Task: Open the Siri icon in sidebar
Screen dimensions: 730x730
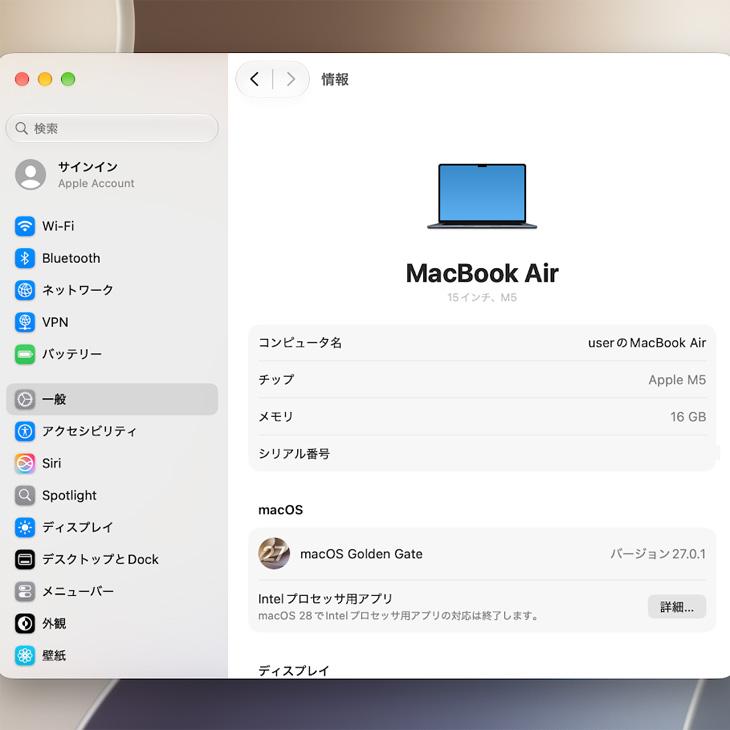Action: [25, 464]
